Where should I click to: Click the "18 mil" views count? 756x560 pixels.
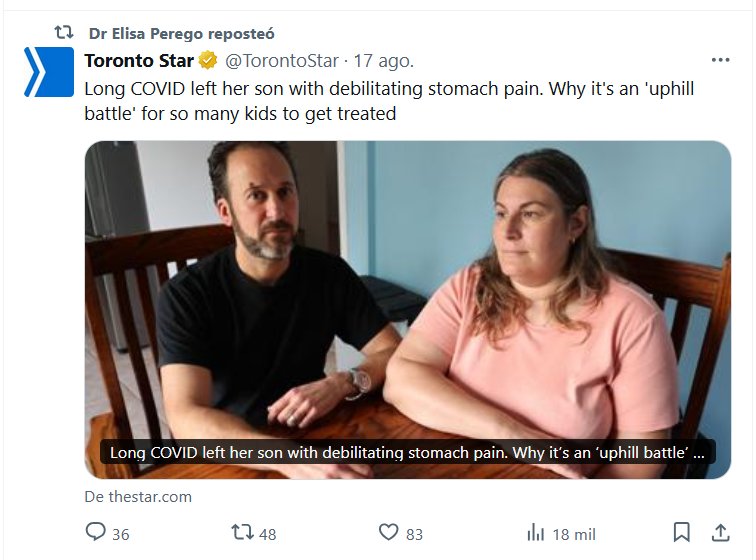tap(574, 533)
